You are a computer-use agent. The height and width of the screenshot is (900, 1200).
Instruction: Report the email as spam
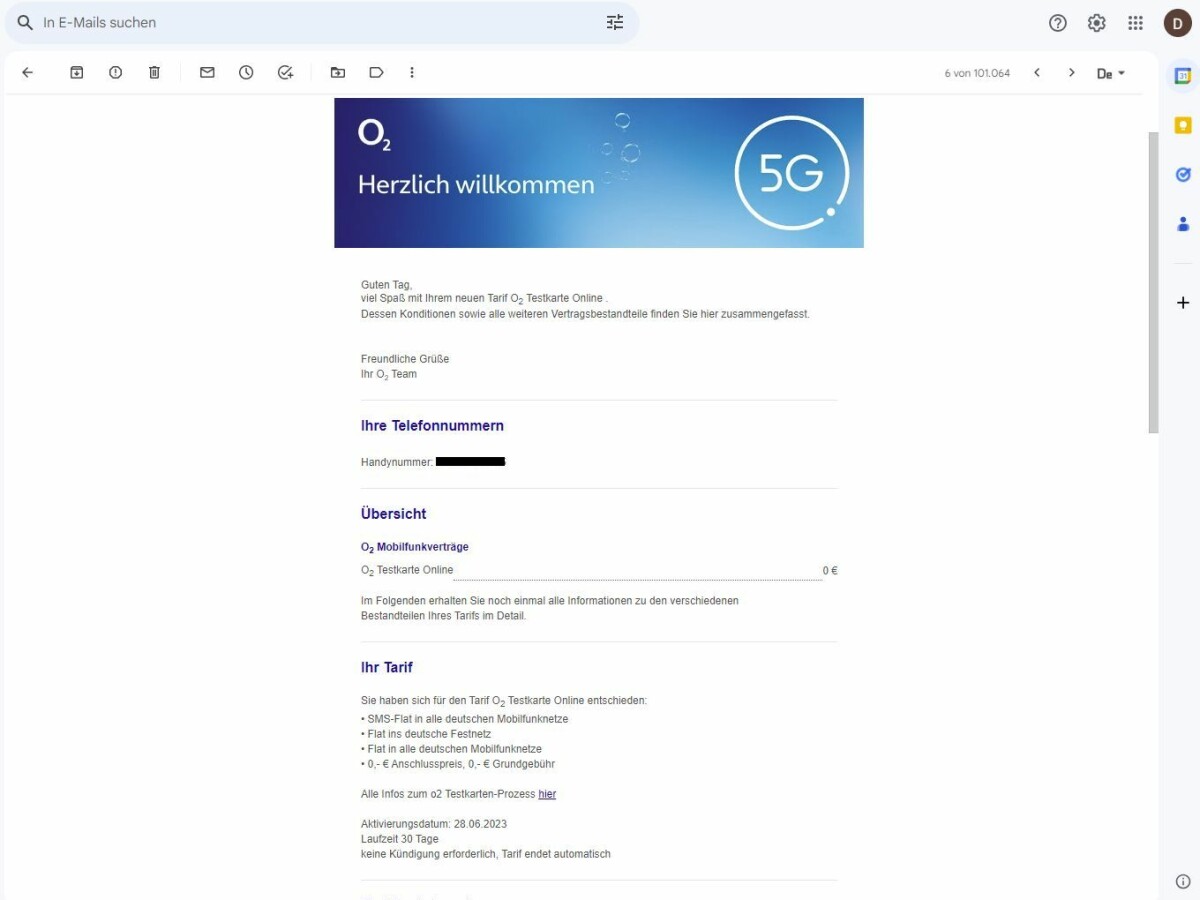coord(115,72)
